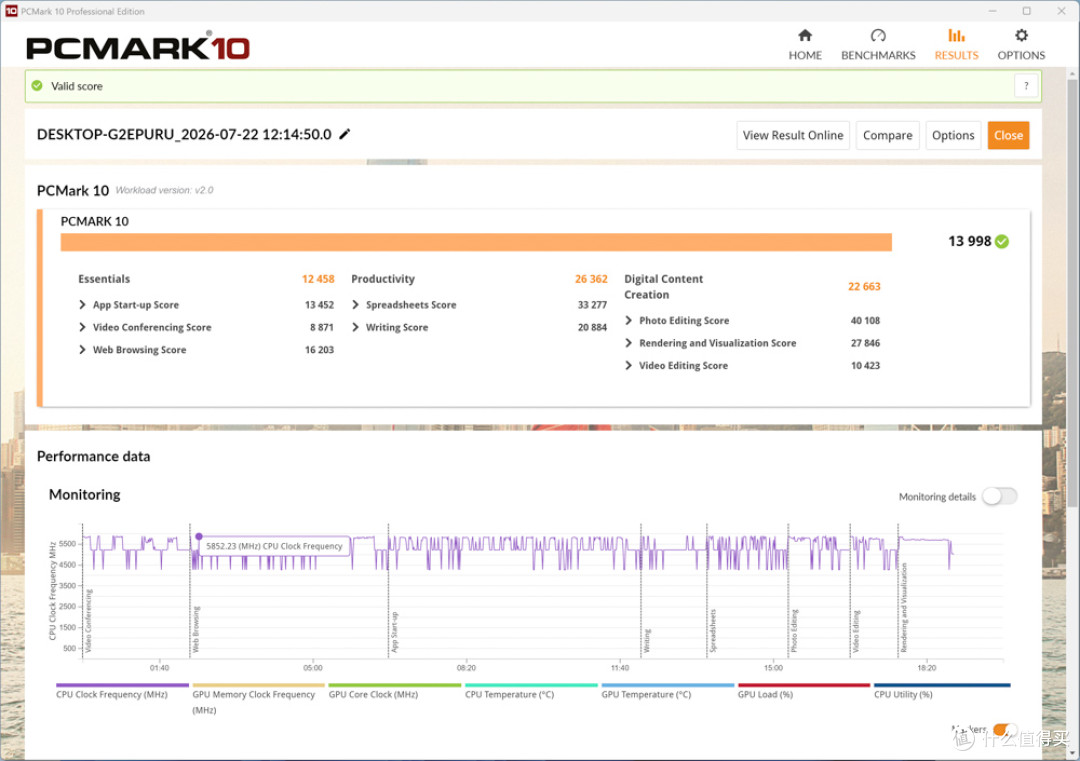Click the Valid score message text
Image resolution: width=1080 pixels, height=761 pixels.
coord(76,86)
